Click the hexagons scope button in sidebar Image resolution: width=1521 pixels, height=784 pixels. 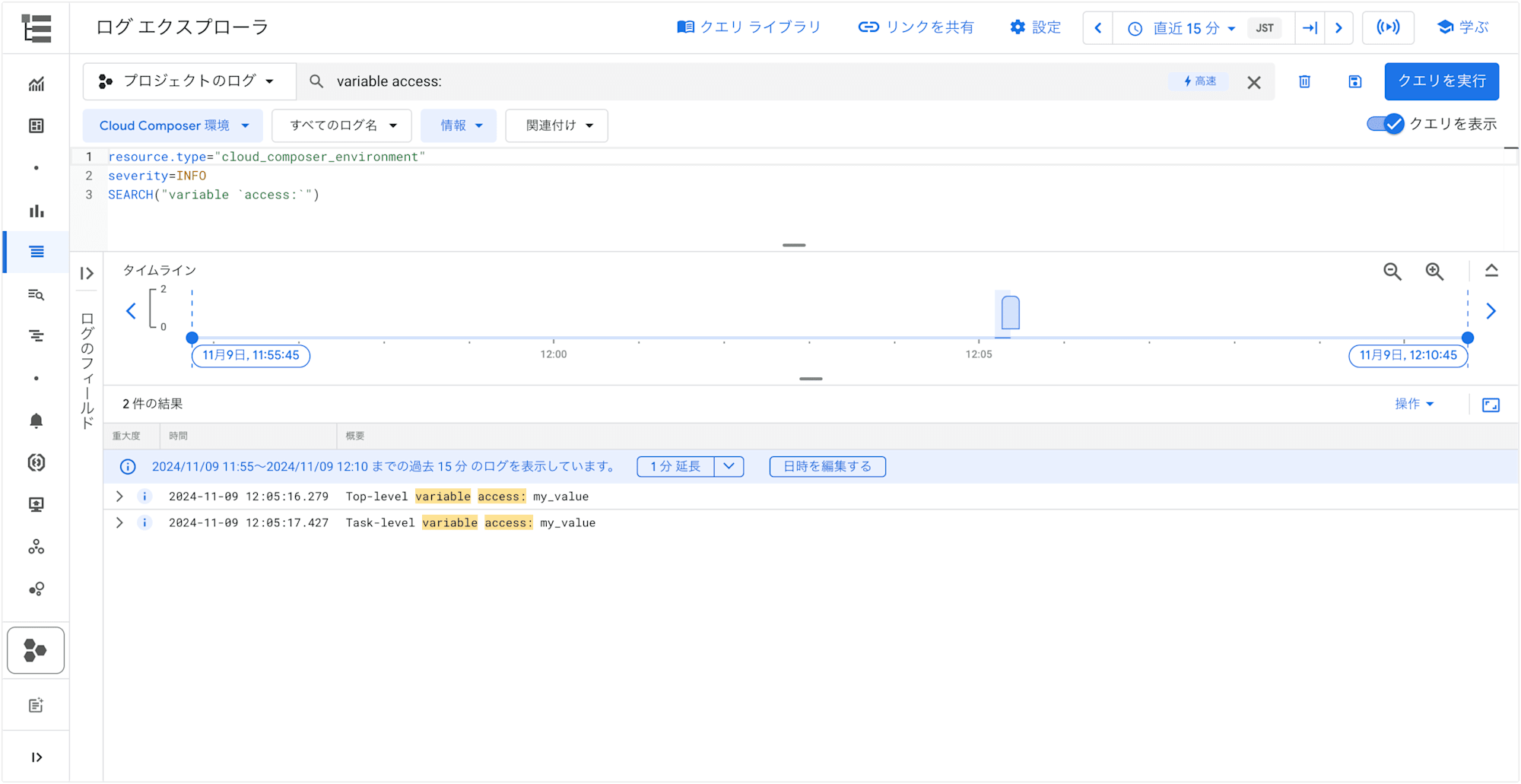tap(36, 650)
